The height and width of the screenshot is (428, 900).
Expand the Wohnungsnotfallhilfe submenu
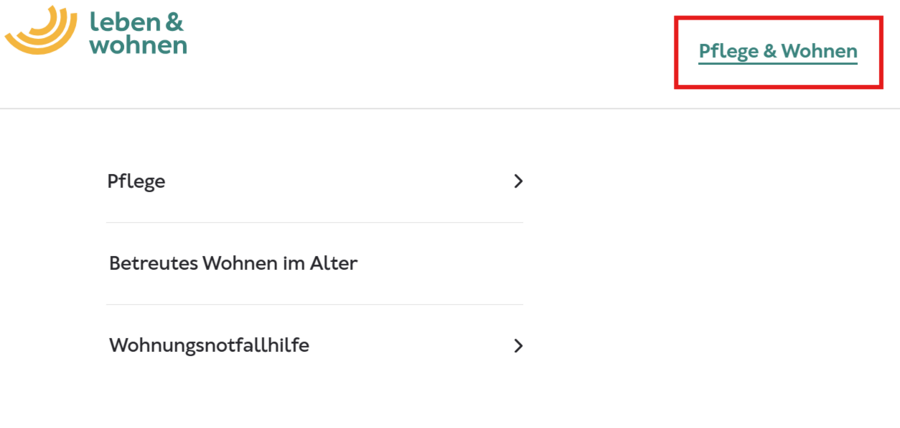[518, 346]
